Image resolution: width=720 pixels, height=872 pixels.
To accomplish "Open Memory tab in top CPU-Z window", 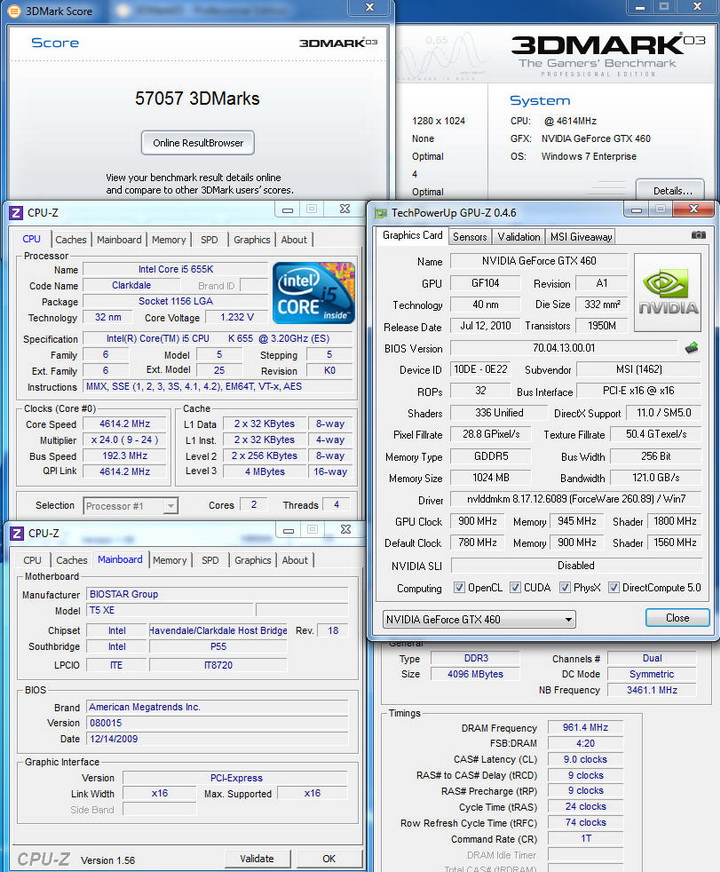I will (168, 240).
